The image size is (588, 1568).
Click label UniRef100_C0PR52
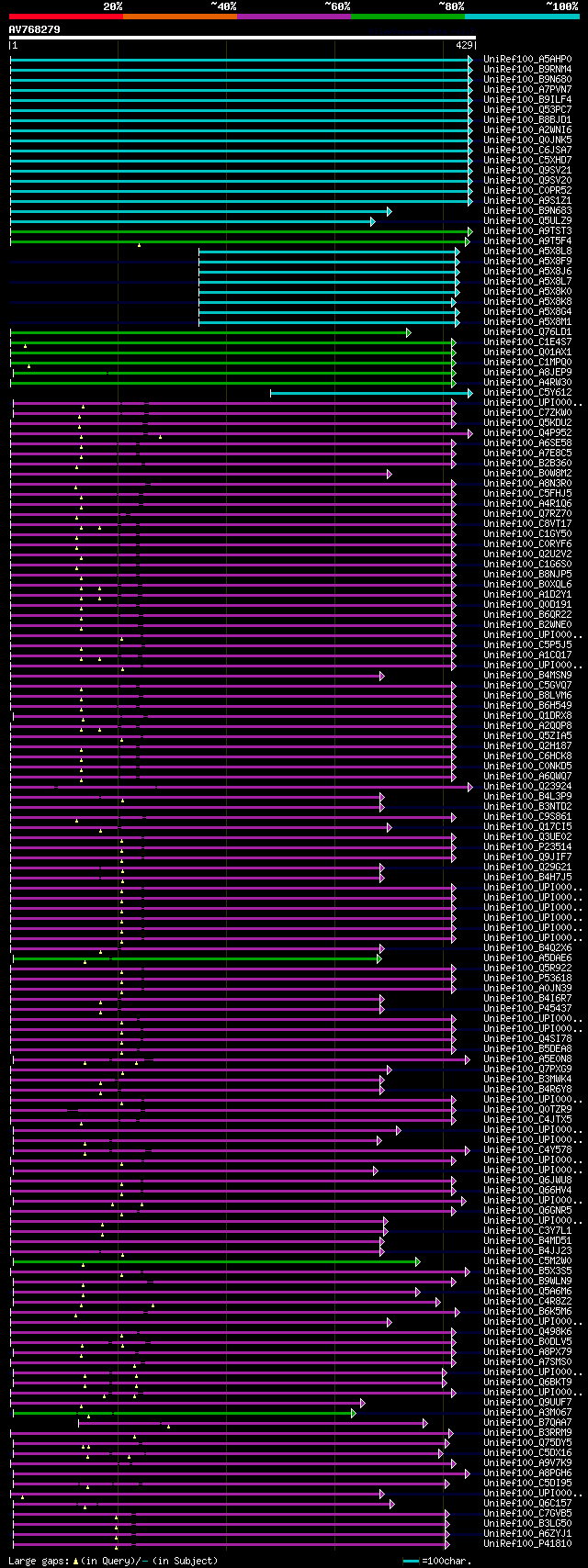coord(527,191)
